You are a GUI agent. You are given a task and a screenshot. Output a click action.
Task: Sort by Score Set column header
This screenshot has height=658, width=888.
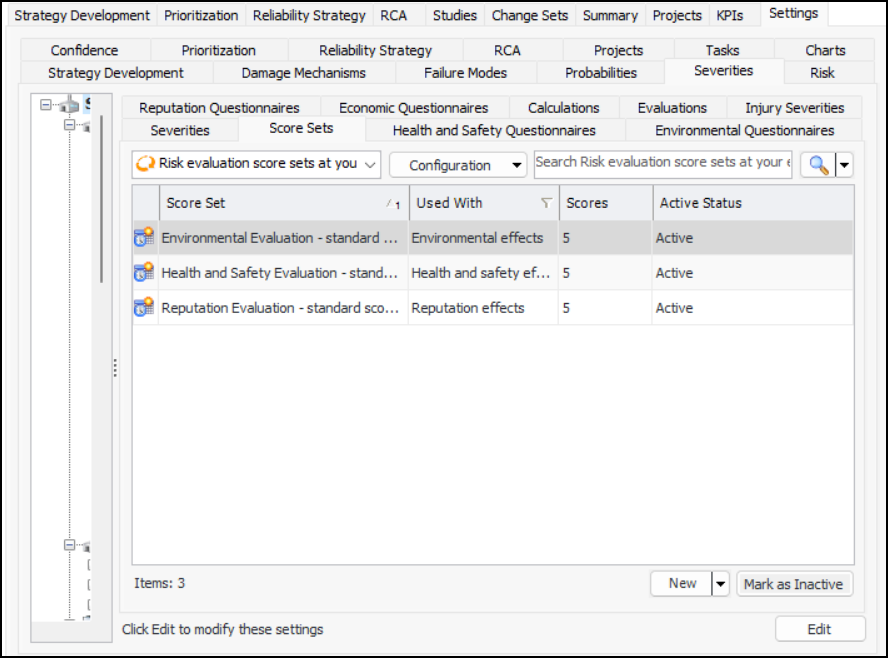[x=284, y=203]
